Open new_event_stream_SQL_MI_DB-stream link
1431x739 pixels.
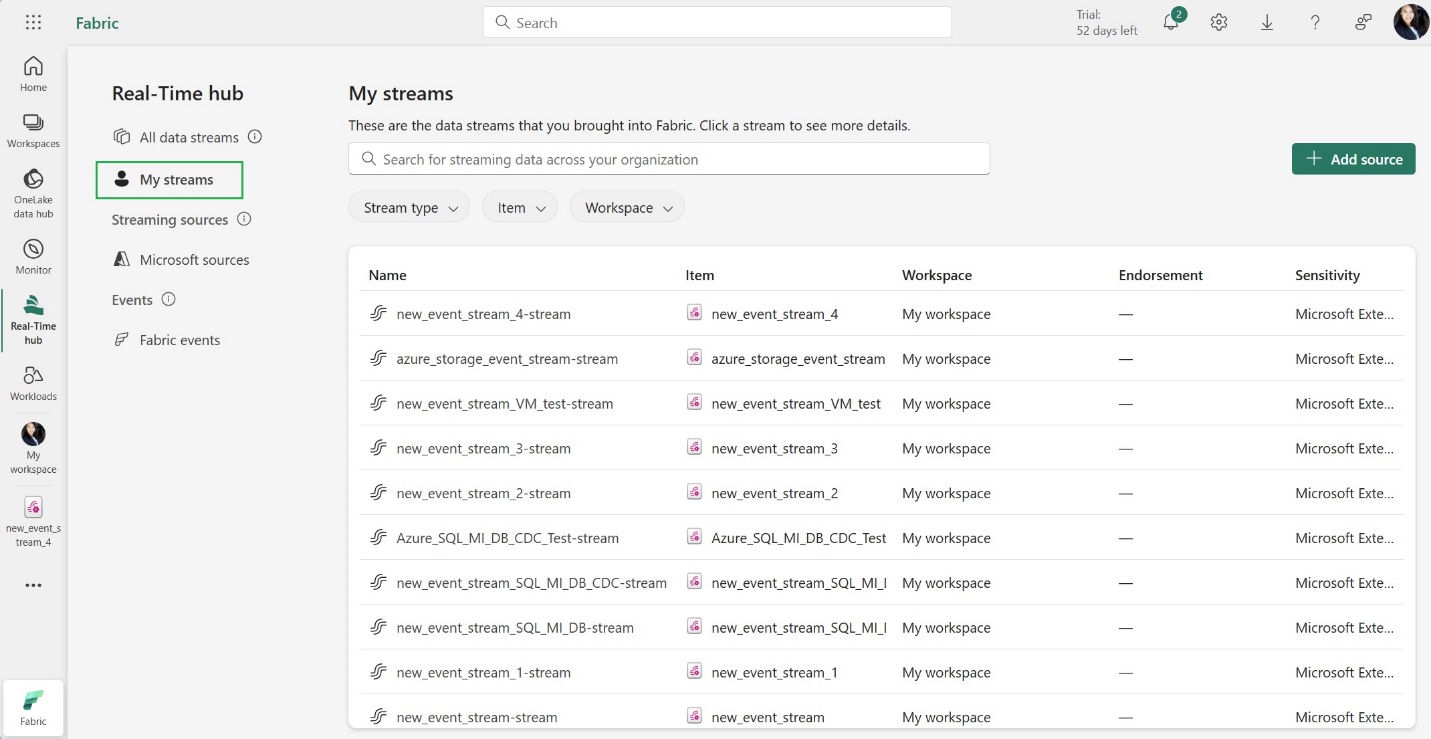click(x=515, y=628)
